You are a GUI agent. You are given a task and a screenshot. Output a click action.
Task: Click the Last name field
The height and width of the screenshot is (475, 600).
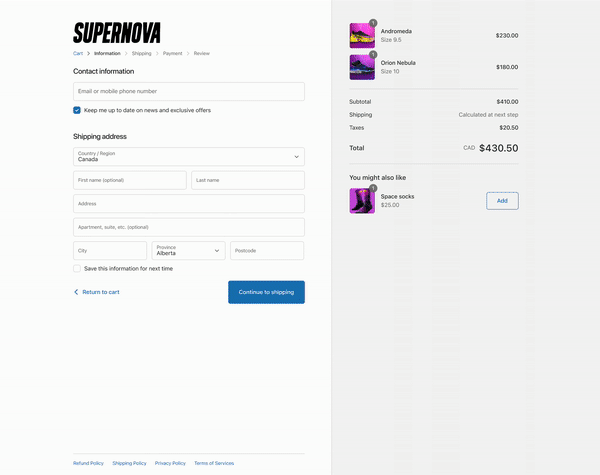pos(248,180)
